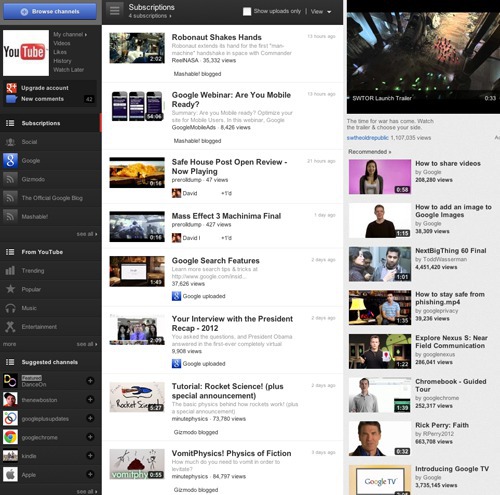500x495 pixels.
Task: Open Likes in the profile links
Action: click(60, 52)
